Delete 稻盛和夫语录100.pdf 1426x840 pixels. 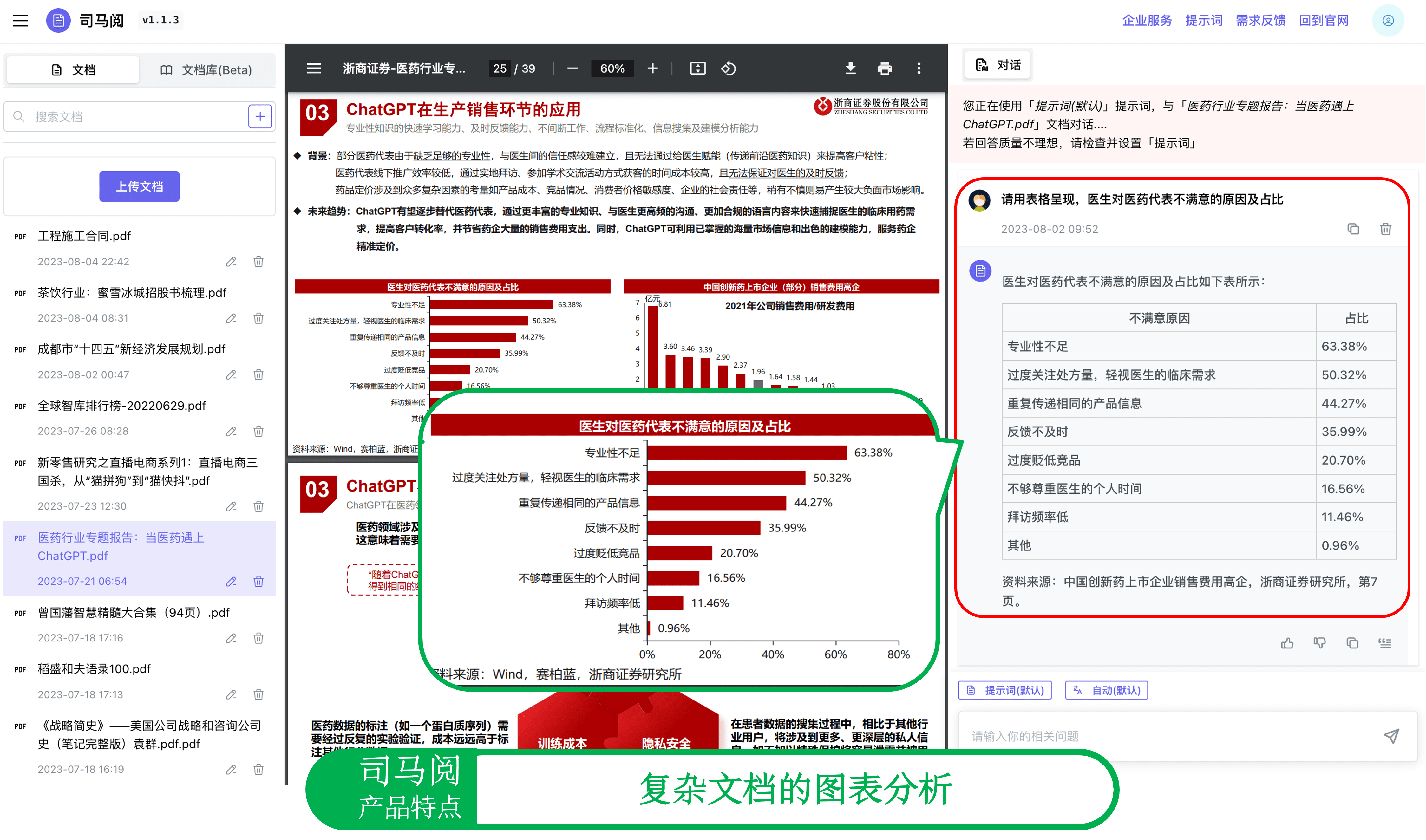[259, 694]
